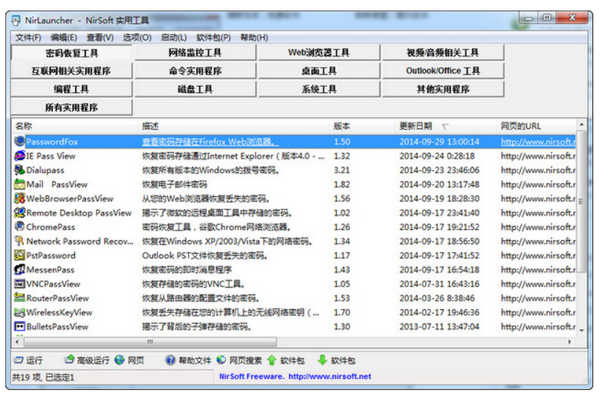Open the 选项(O) menu
This screenshot has height=396, width=600.
click(137, 37)
